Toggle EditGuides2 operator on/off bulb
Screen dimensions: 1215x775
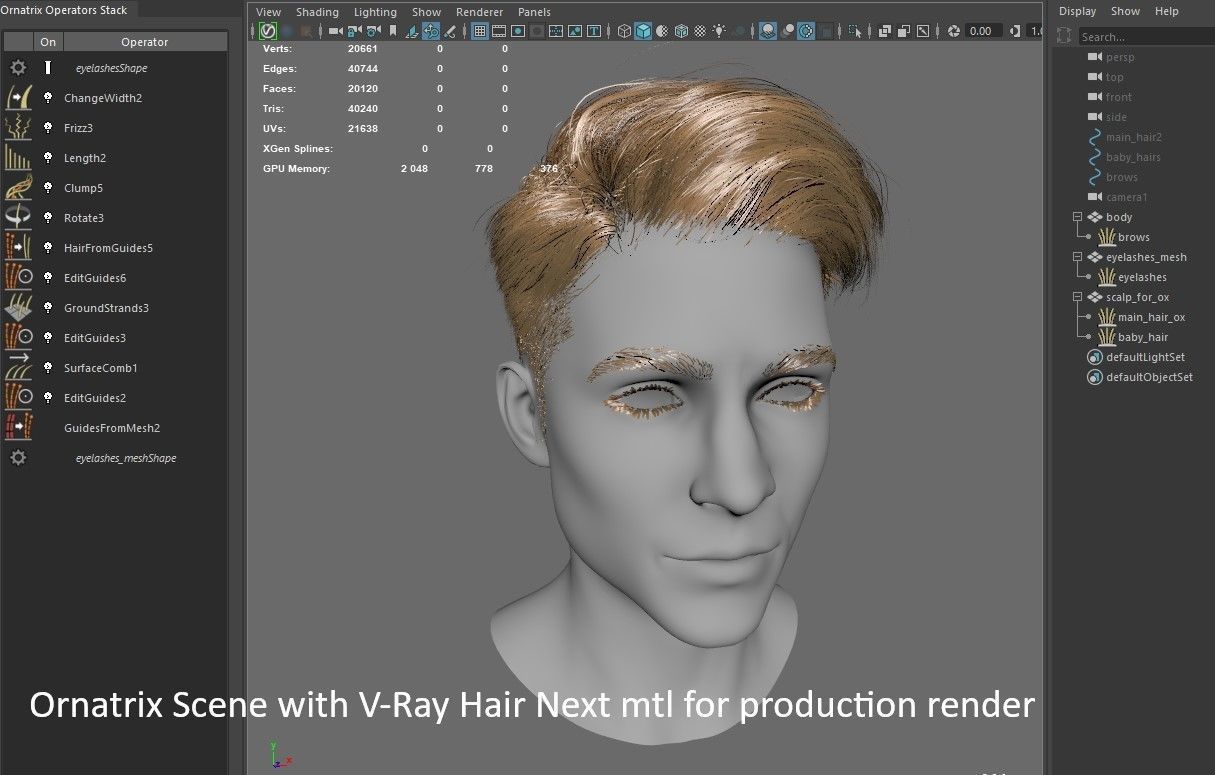47,398
